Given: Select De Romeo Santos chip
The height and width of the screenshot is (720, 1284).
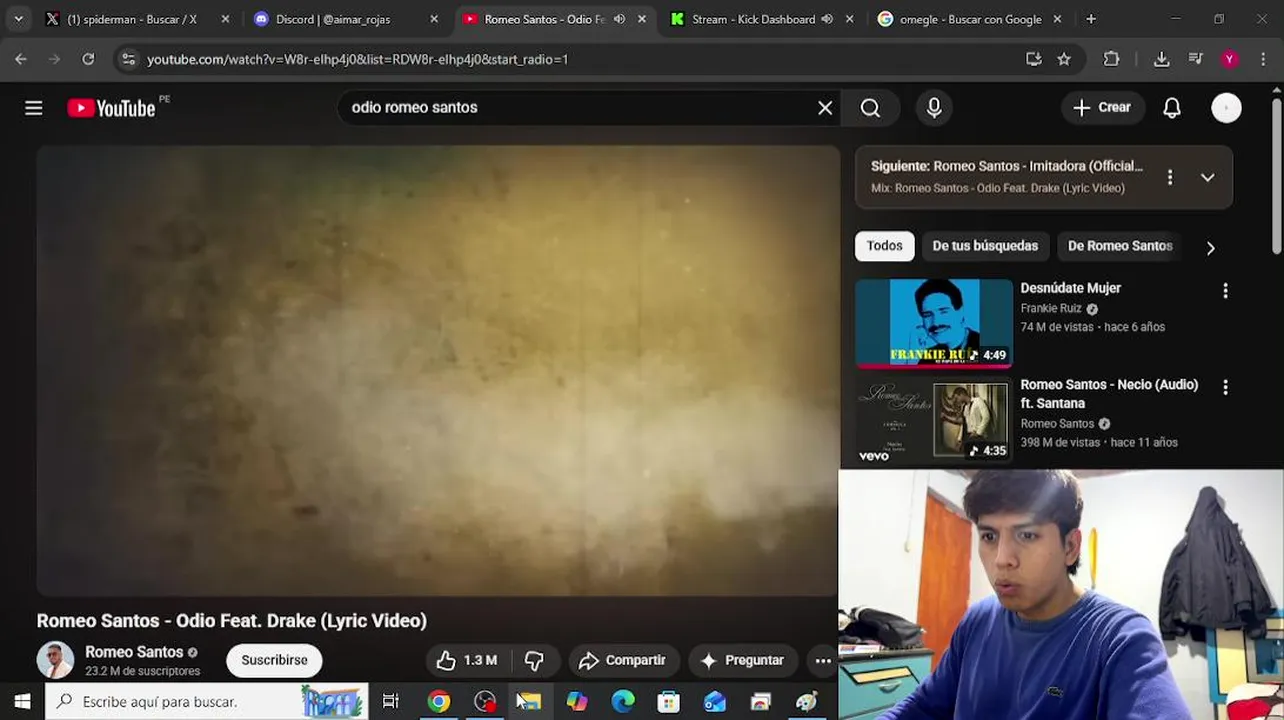Looking at the screenshot, I should tap(1120, 246).
